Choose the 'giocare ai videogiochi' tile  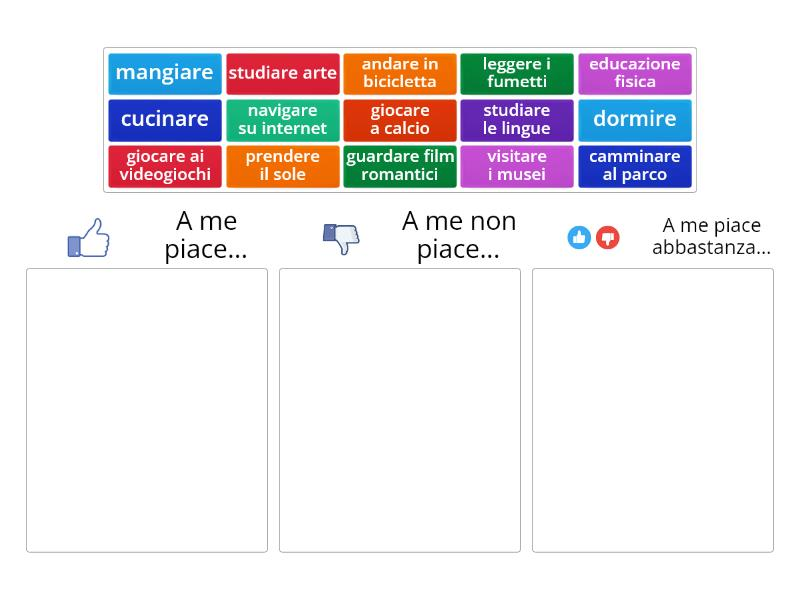[165, 166]
